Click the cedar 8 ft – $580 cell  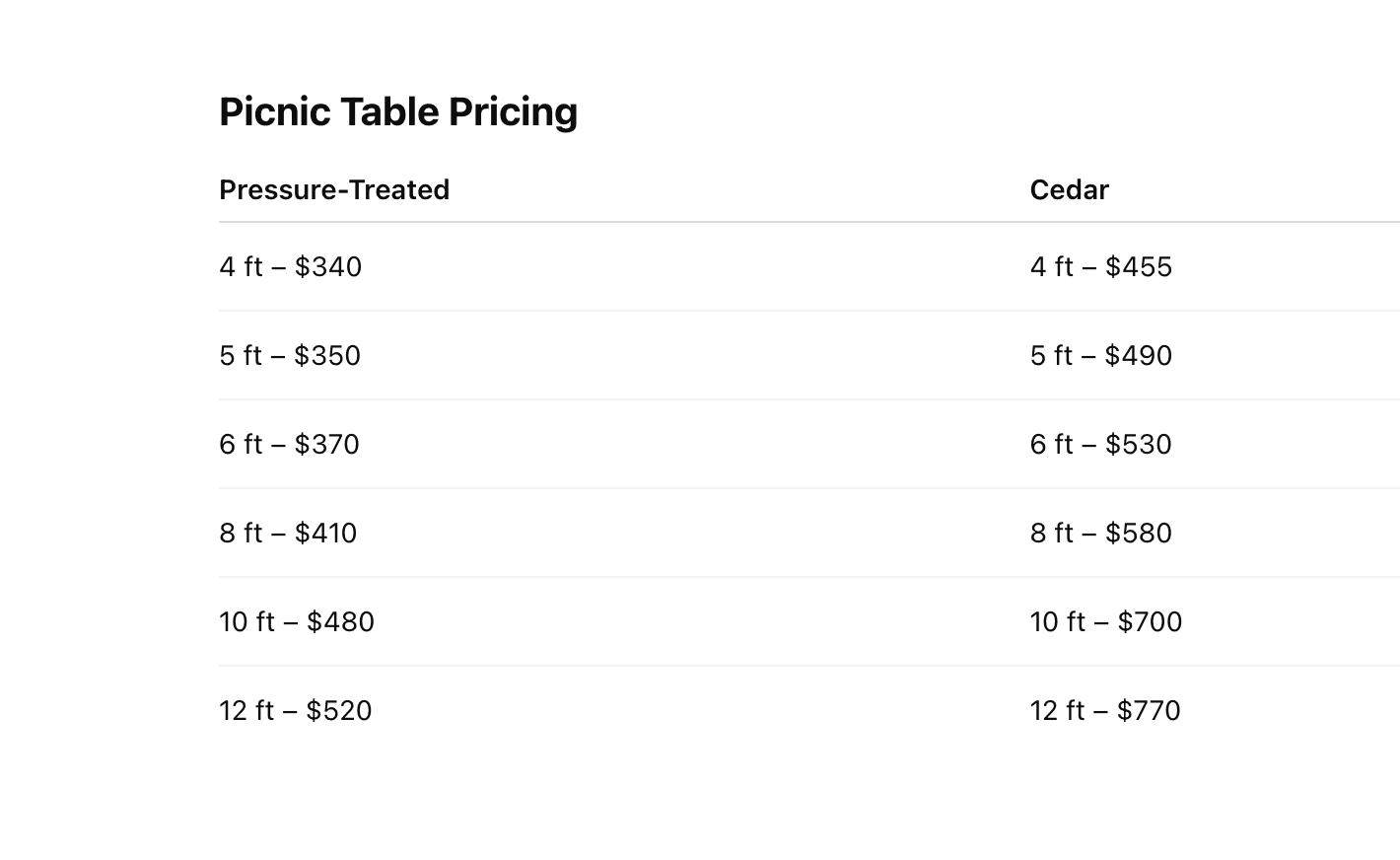[1215, 533]
